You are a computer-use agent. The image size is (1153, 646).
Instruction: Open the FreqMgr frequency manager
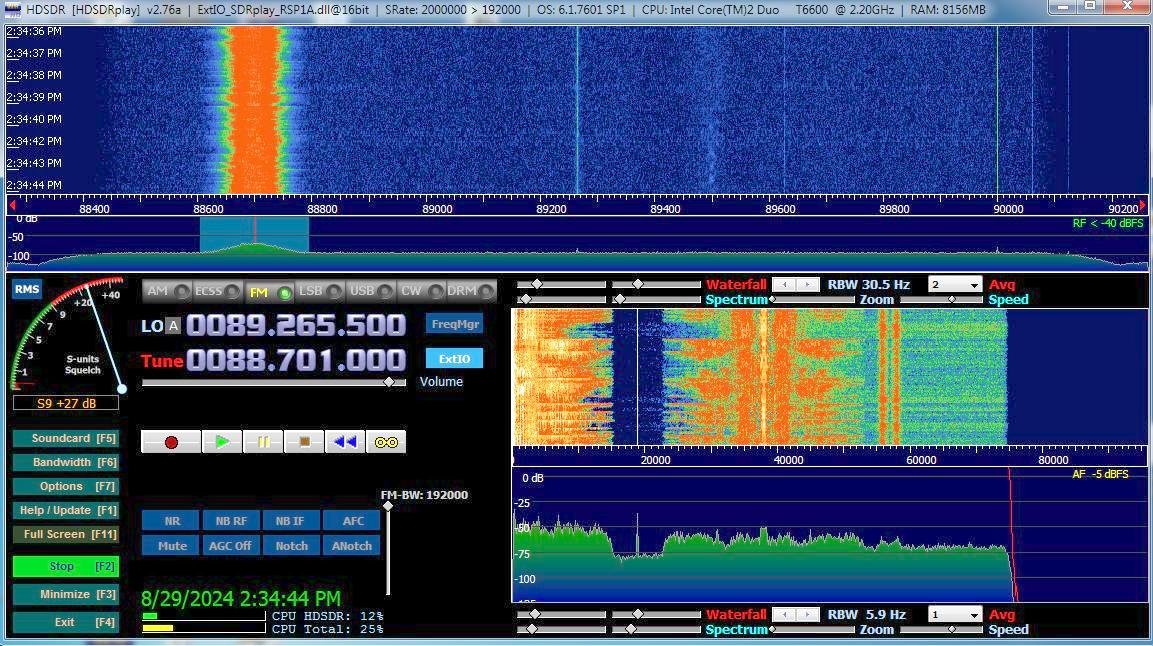(x=454, y=323)
